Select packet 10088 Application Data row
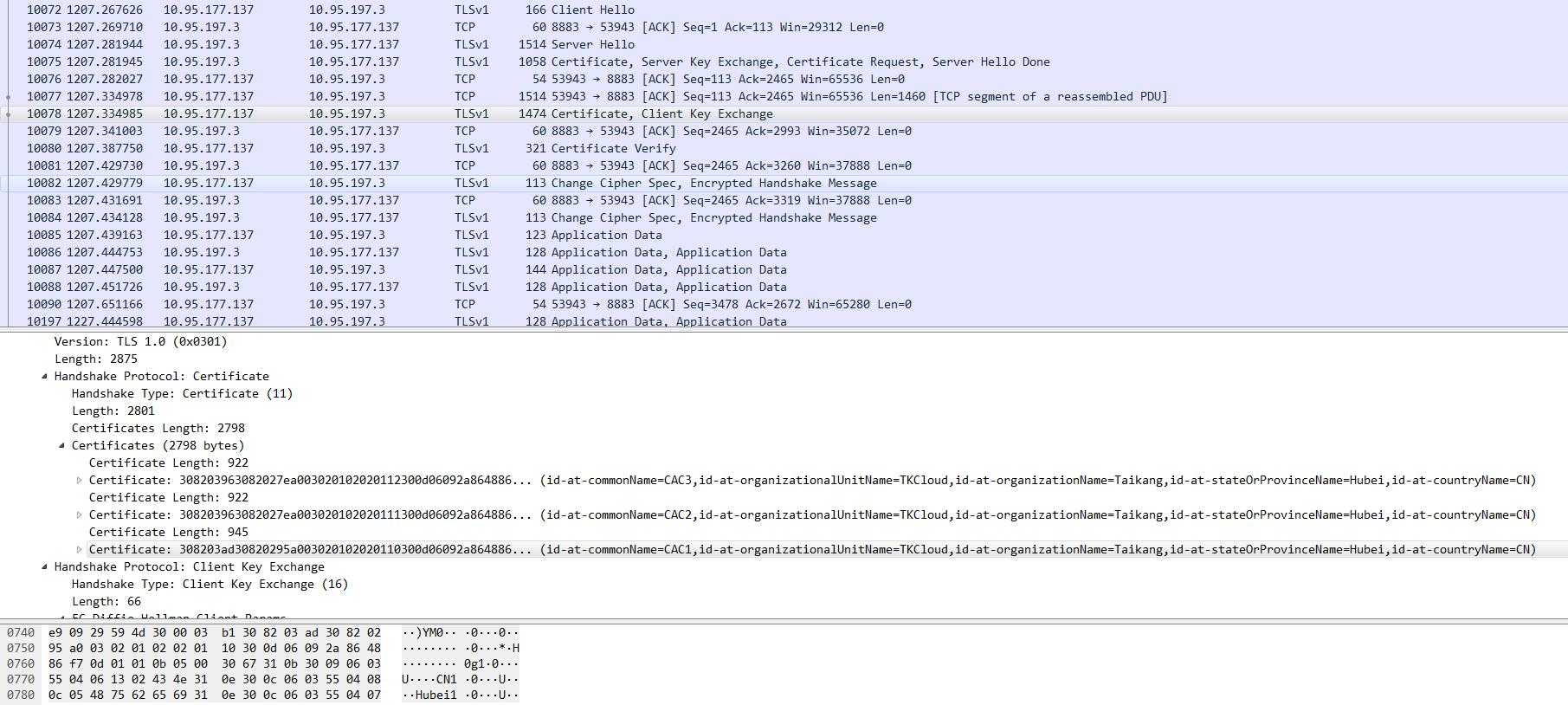Screen dimensions: 1568x705 click(x=784, y=287)
